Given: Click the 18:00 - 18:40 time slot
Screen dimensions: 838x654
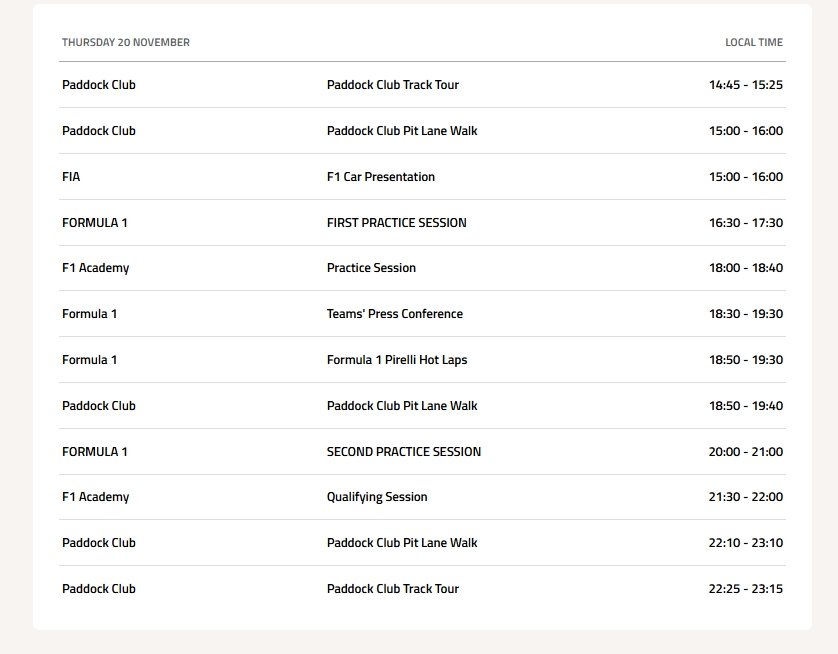Looking at the screenshot, I should 745,268.
